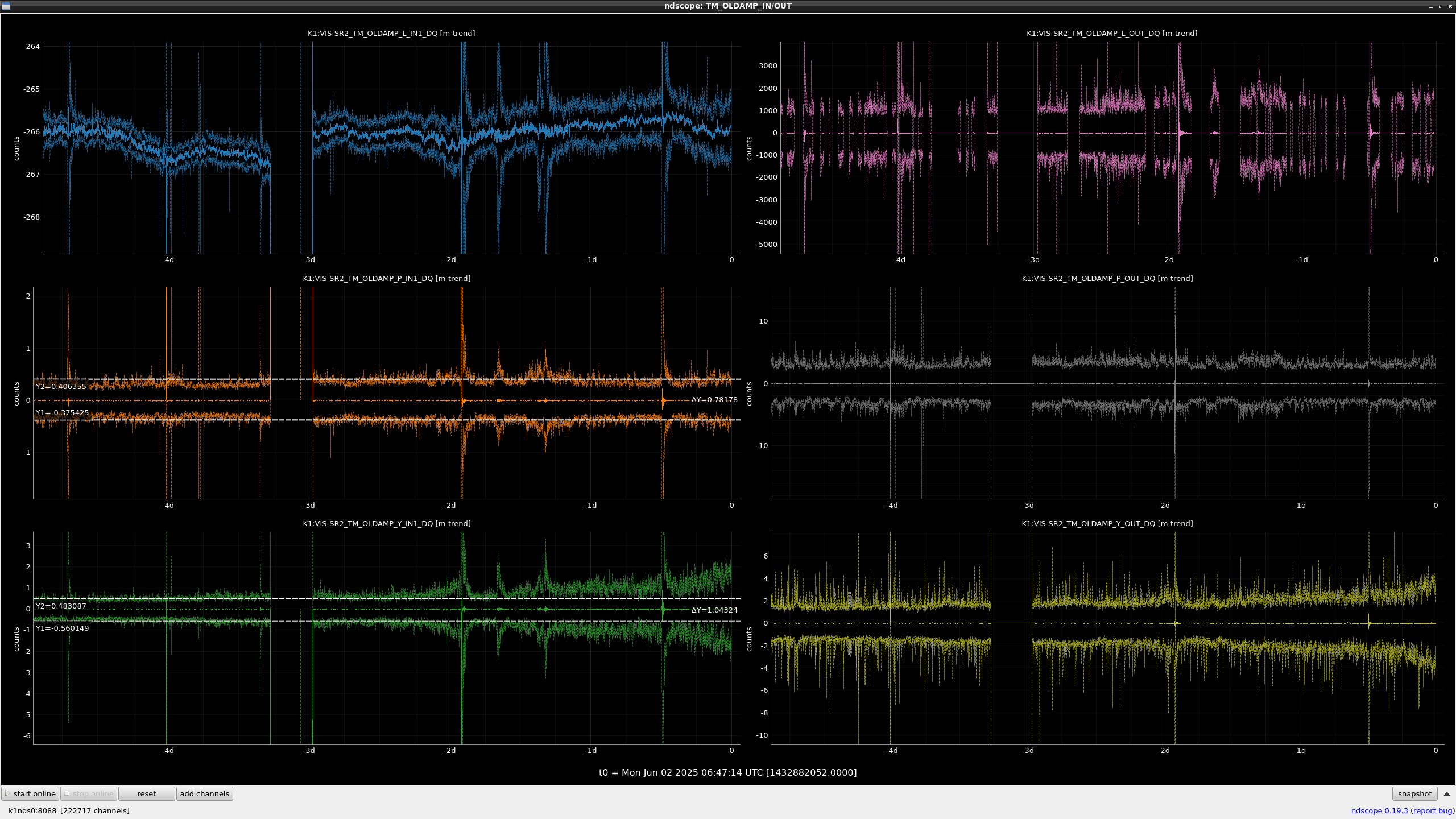Click the -1d tick in green Y_IN1 plot
Image resolution: width=1456 pixels, height=819 pixels.
click(x=591, y=750)
